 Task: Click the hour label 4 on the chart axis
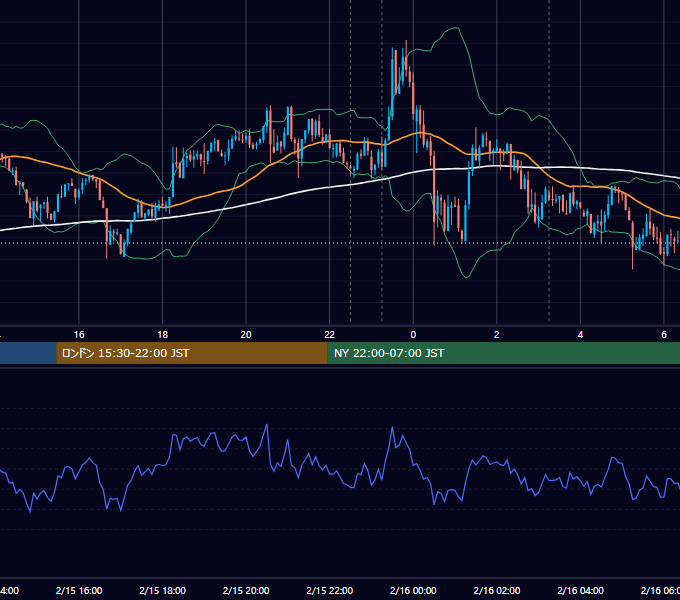(x=580, y=335)
